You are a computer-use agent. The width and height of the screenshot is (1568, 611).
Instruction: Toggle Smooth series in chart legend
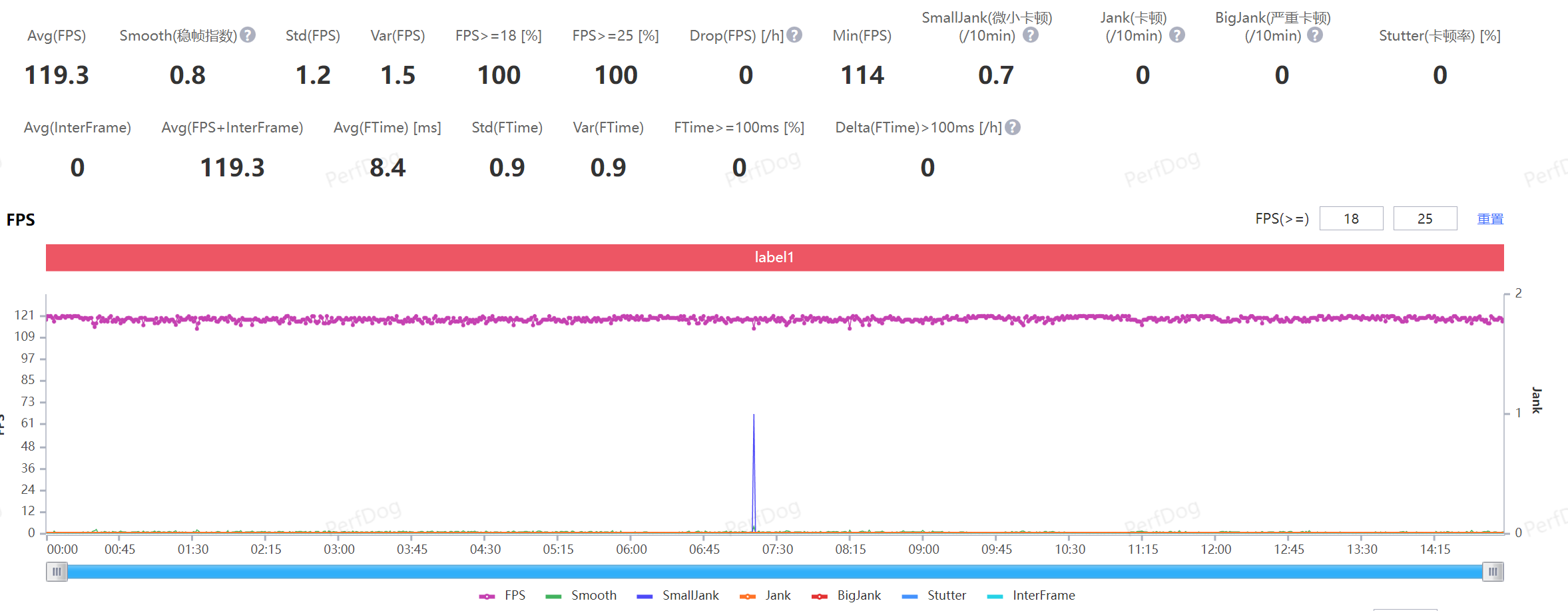coord(581,596)
